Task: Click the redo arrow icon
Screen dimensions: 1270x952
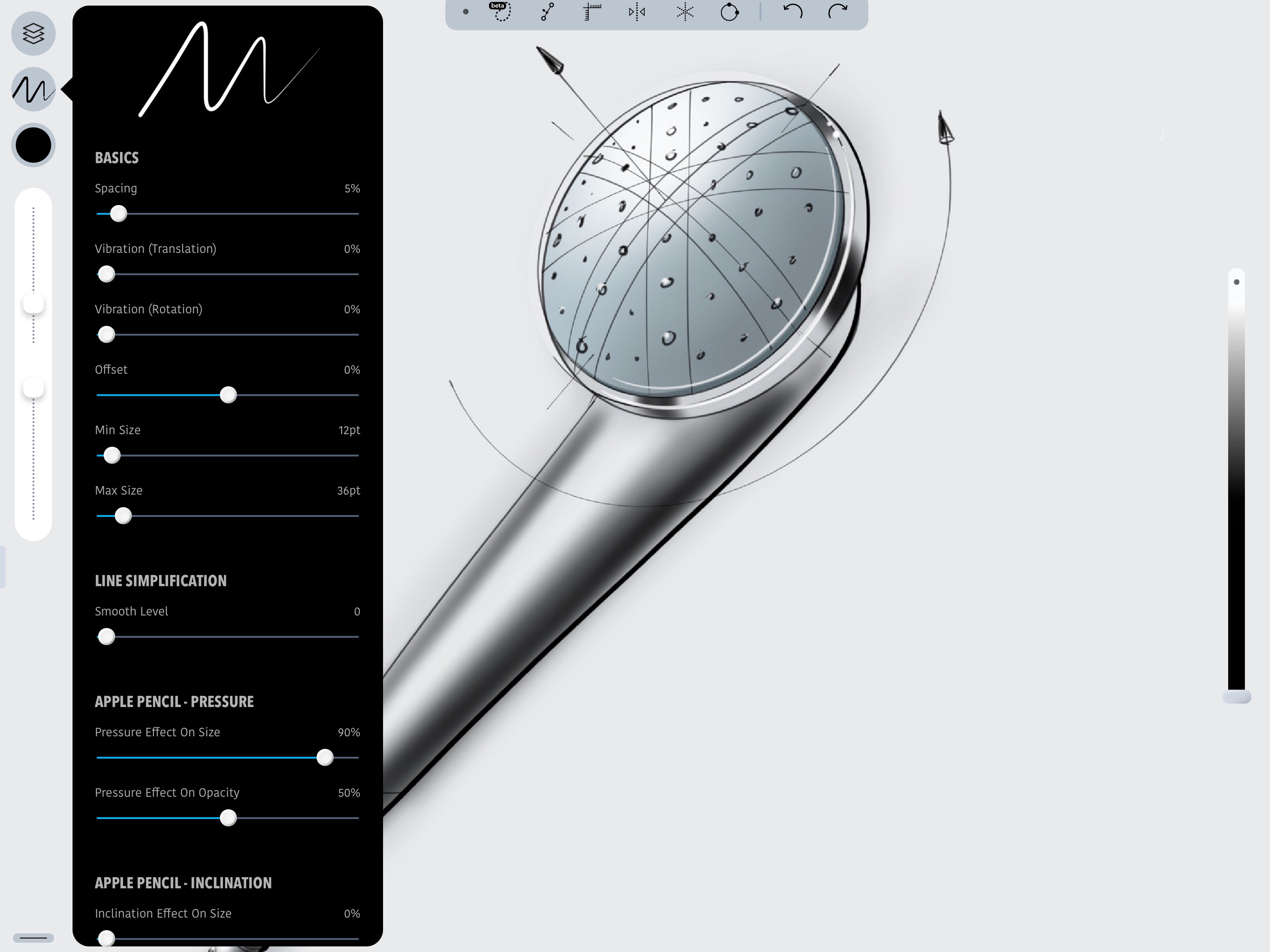Action: pyautogui.click(x=837, y=12)
